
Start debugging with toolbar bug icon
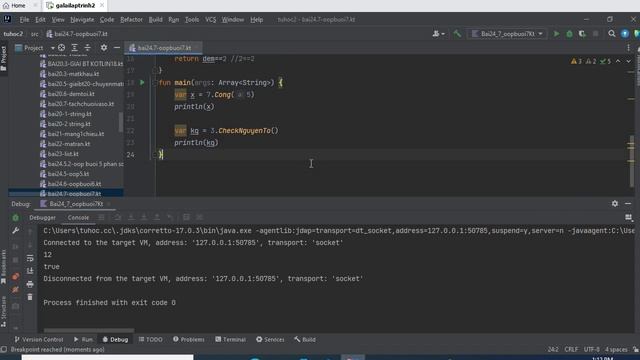tap(569, 34)
